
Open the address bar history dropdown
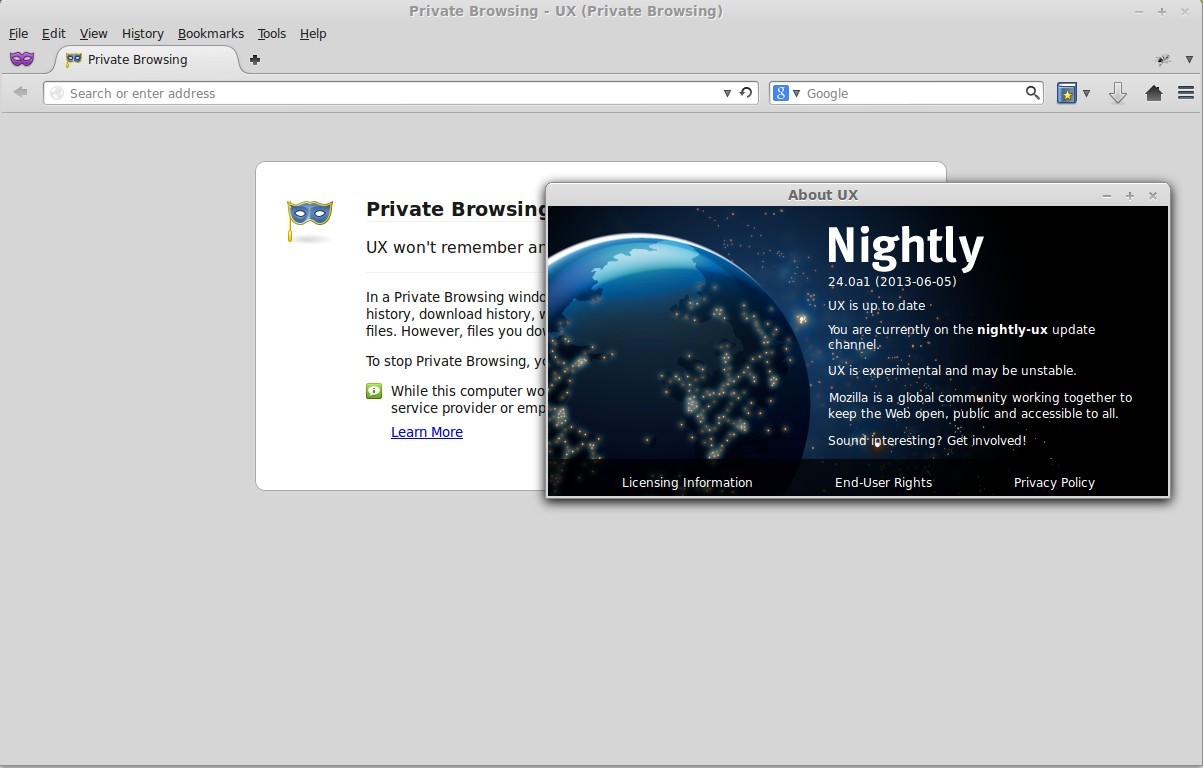pos(727,93)
